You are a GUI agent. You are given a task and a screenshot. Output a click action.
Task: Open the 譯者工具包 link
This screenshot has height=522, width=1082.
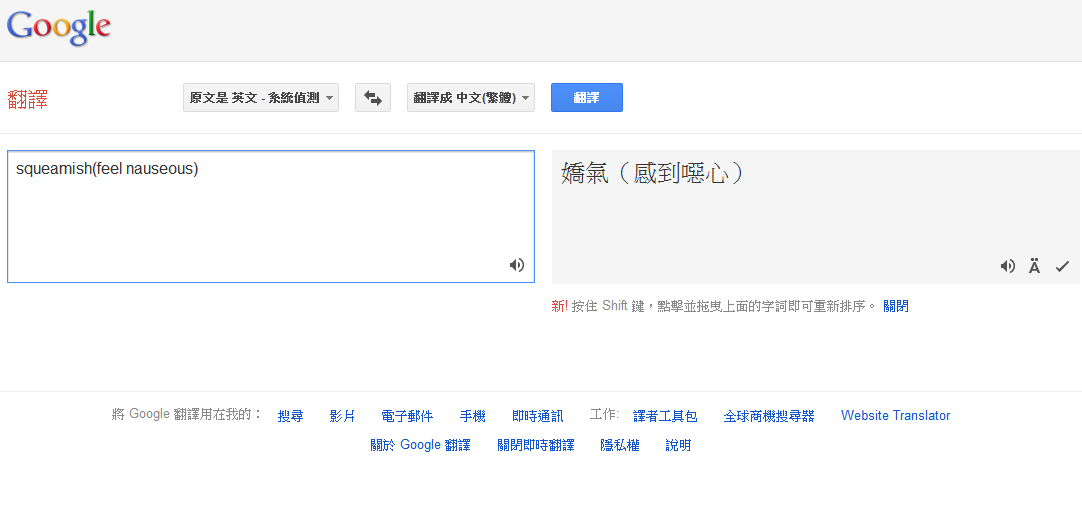click(665, 416)
